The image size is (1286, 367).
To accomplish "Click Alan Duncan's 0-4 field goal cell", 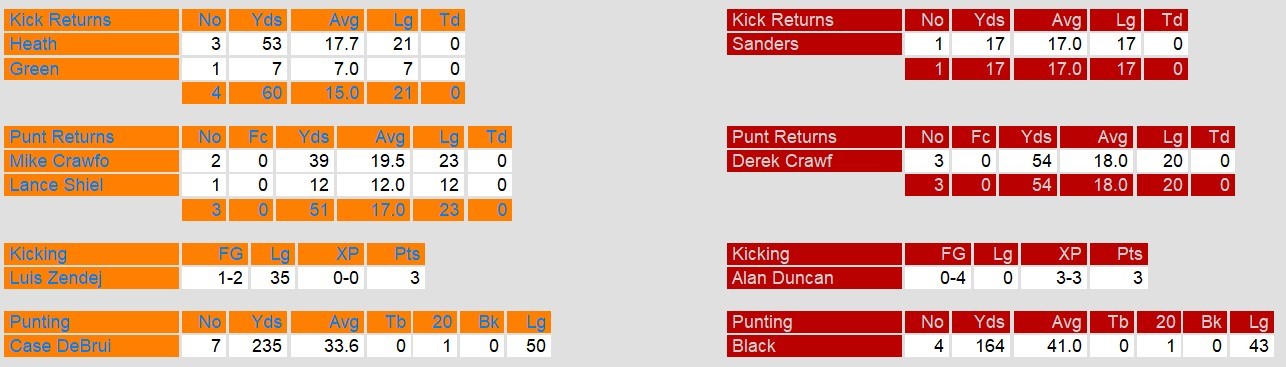I will coord(938,278).
